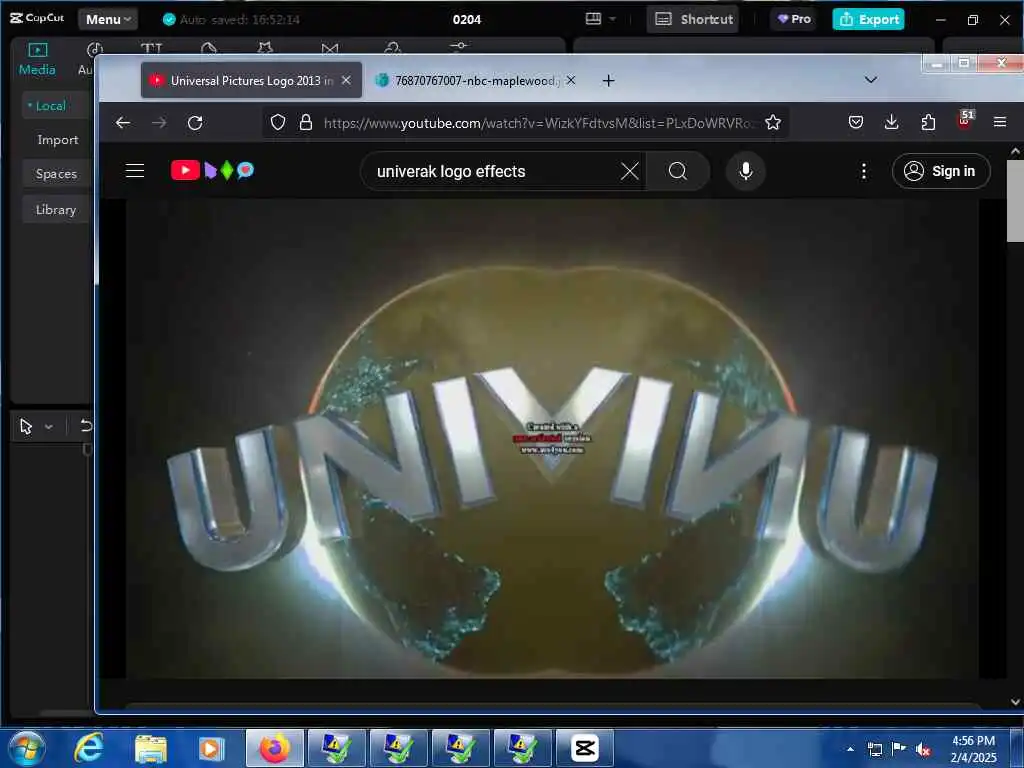This screenshot has width=1024, height=768.
Task: Open a new Firefox tab
Action: (608, 80)
